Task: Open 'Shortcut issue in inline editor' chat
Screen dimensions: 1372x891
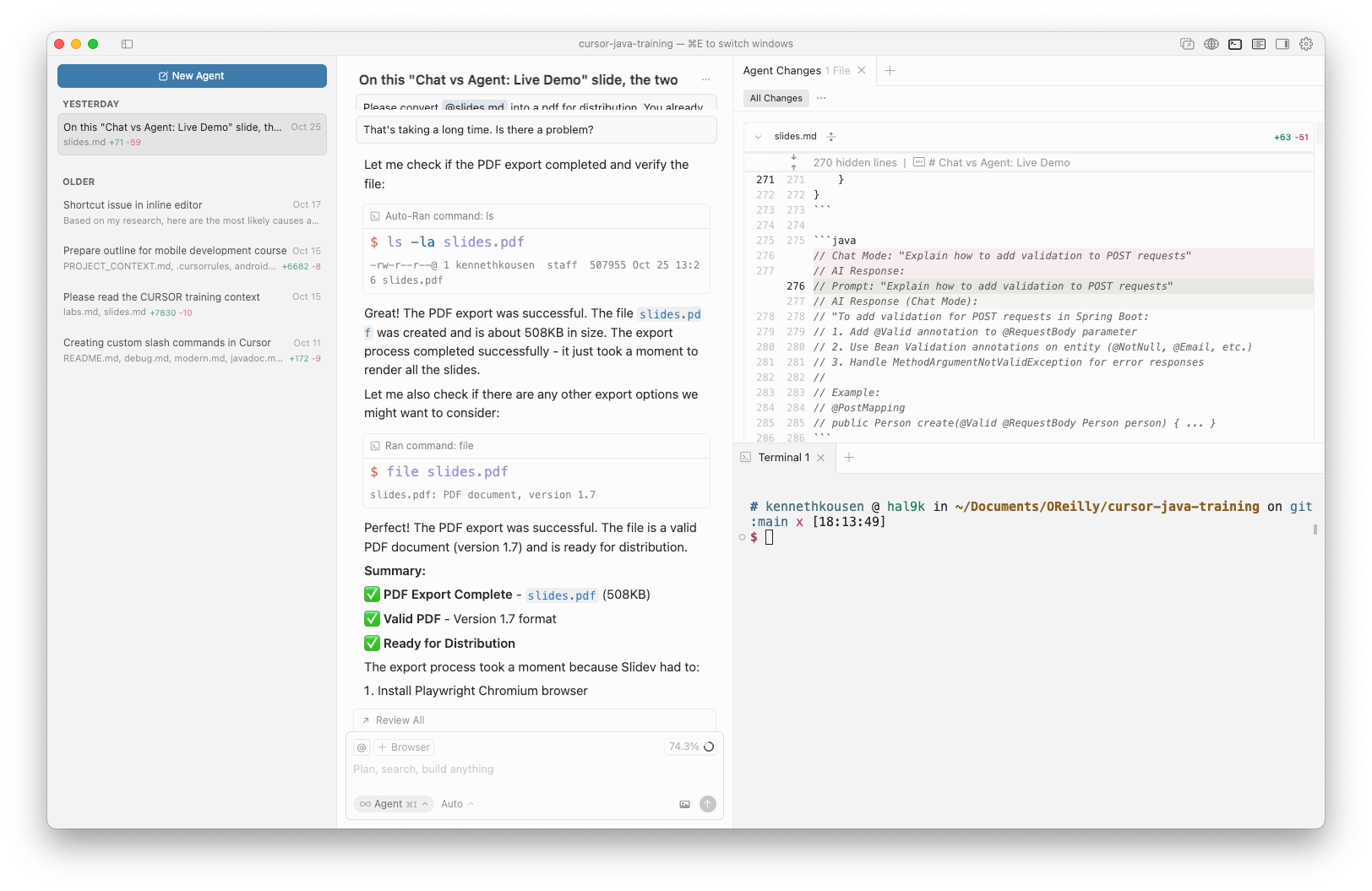Action: pyautogui.click(x=192, y=212)
